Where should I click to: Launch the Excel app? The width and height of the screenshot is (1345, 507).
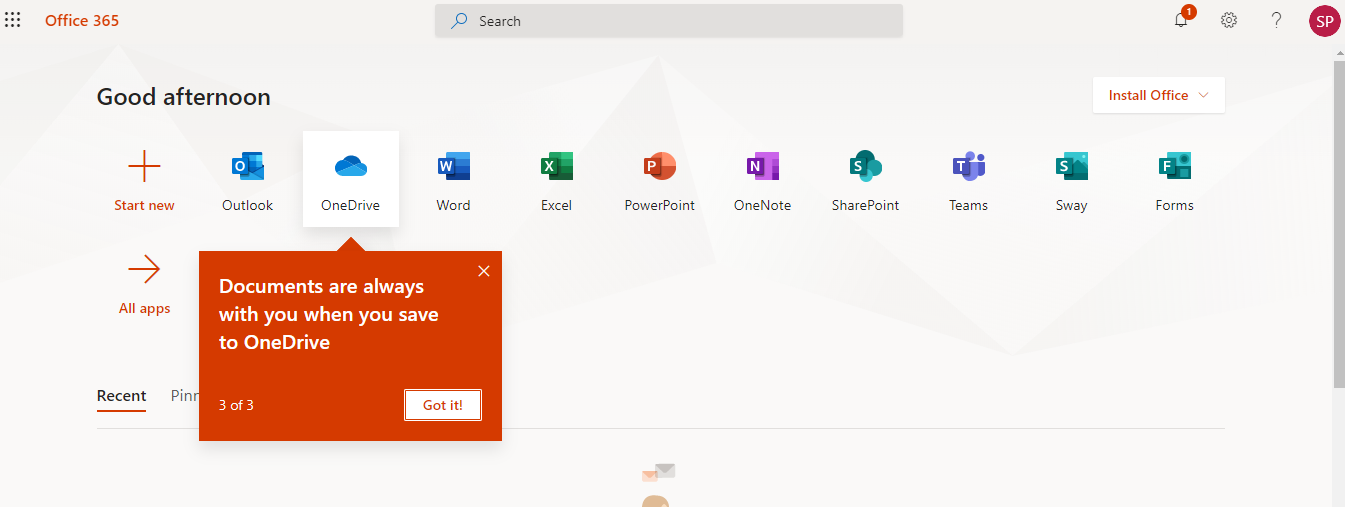pyautogui.click(x=556, y=180)
